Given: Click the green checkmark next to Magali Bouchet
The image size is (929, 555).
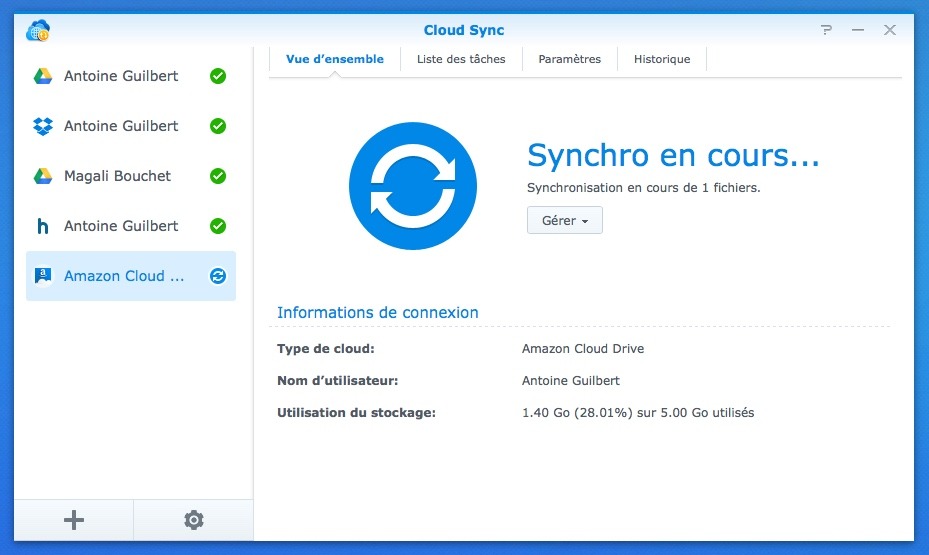Looking at the screenshot, I should [x=218, y=176].
